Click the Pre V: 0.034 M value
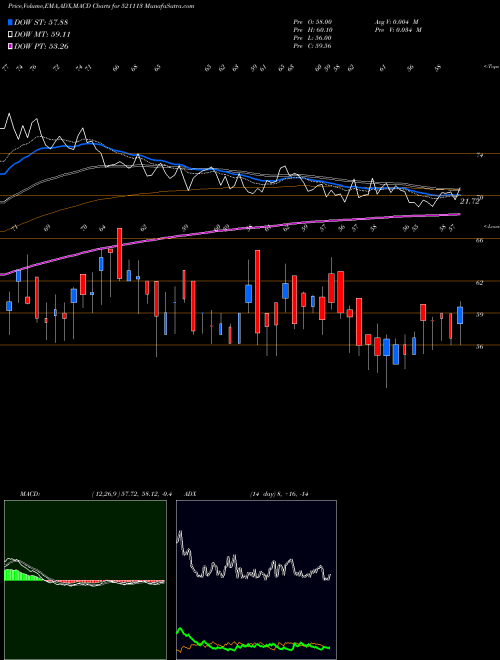Image resolution: width=500 pixels, height=660 pixels. (x=398, y=30)
